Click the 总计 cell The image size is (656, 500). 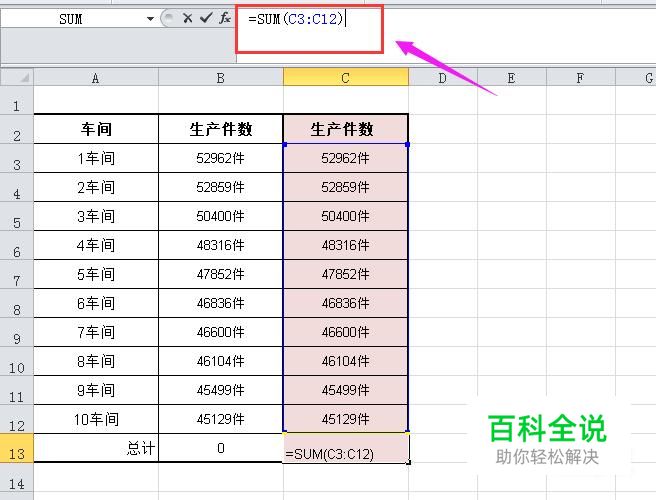tap(96, 448)
